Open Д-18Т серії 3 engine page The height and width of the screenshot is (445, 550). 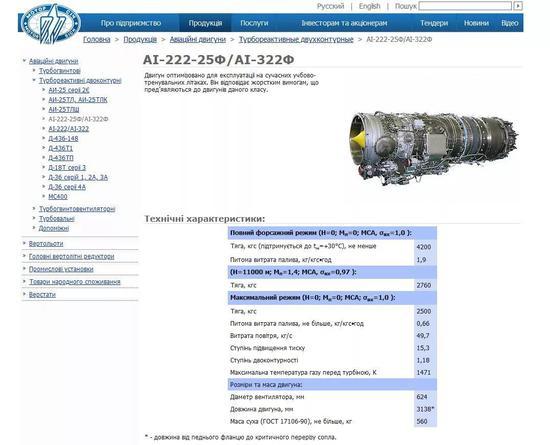pos(67,168)
